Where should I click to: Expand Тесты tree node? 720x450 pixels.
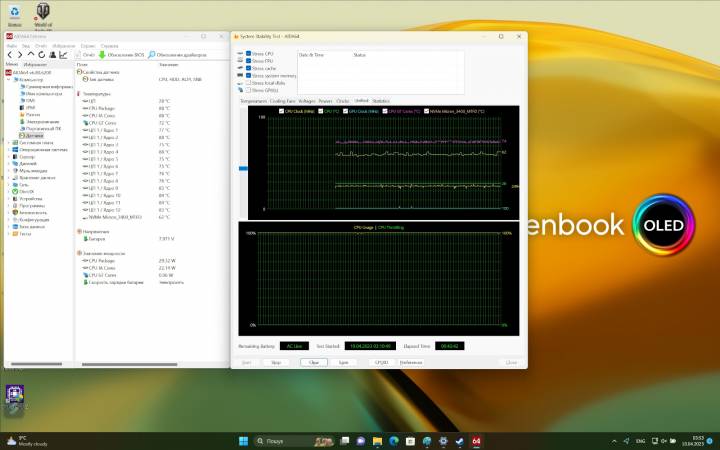(x=9, y=234)
